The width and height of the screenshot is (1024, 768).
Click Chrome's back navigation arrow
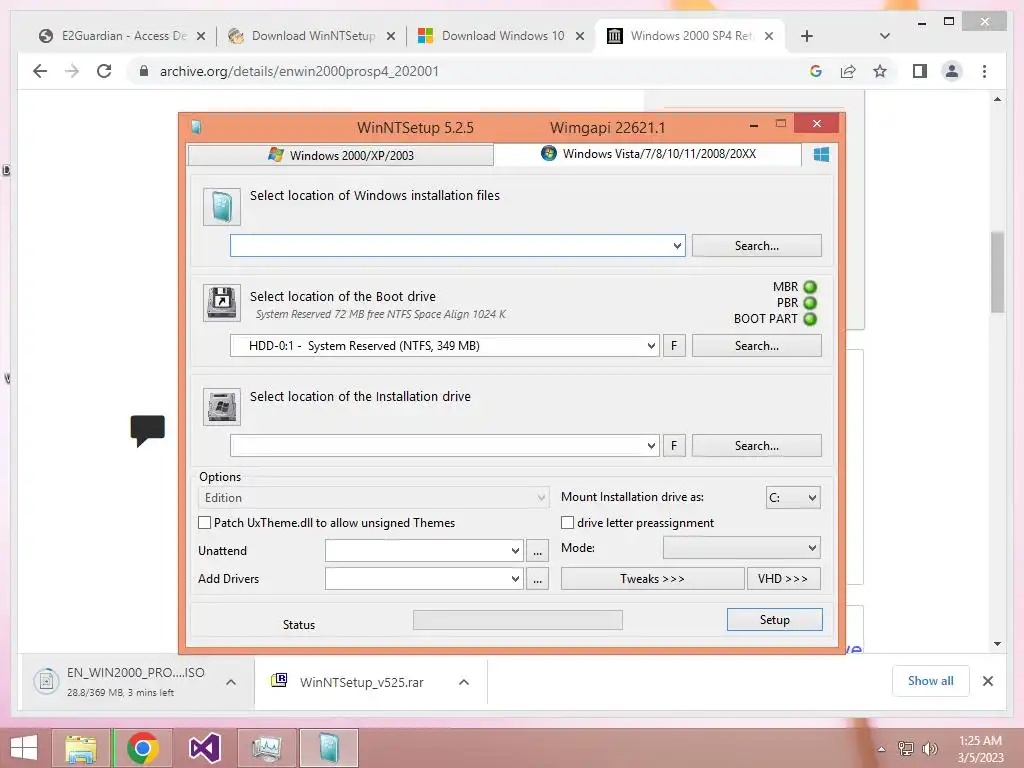(40, 71)
